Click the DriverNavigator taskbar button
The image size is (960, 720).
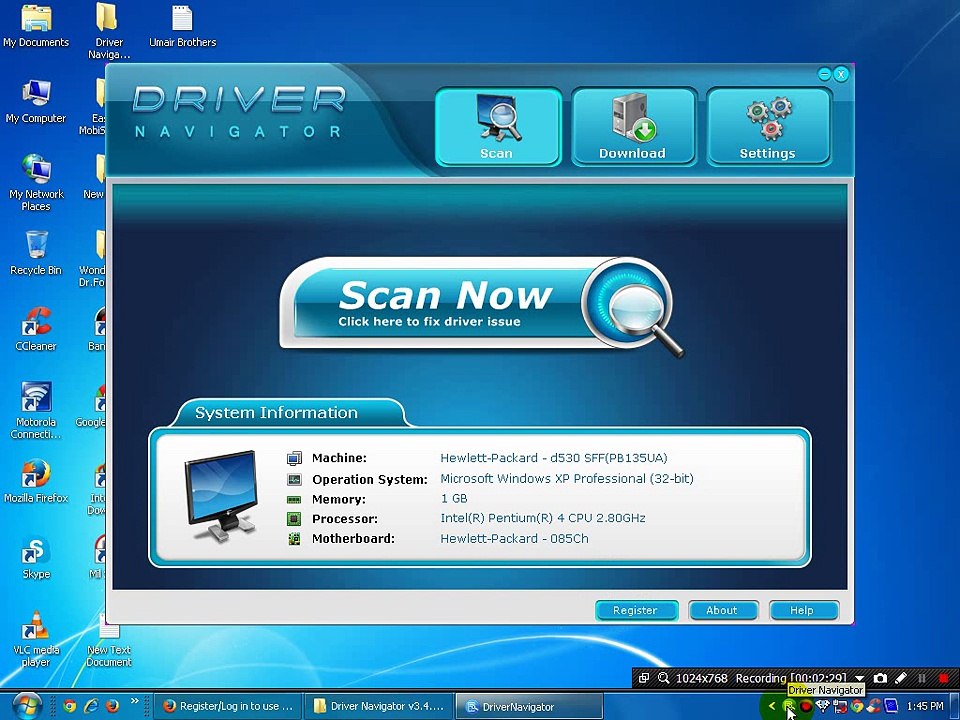point(530,706)
